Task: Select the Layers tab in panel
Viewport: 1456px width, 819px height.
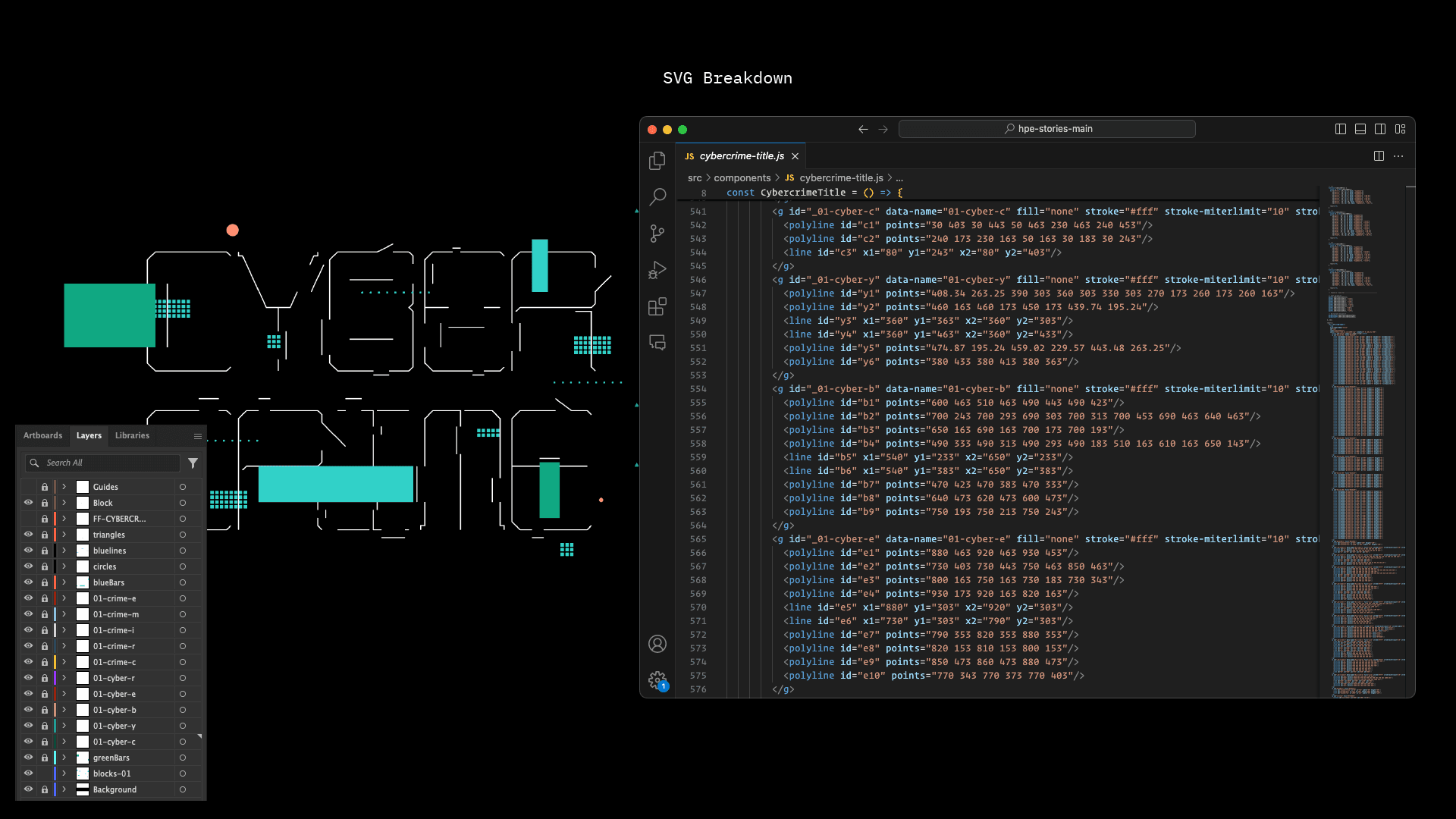Action: pos(88,435)
